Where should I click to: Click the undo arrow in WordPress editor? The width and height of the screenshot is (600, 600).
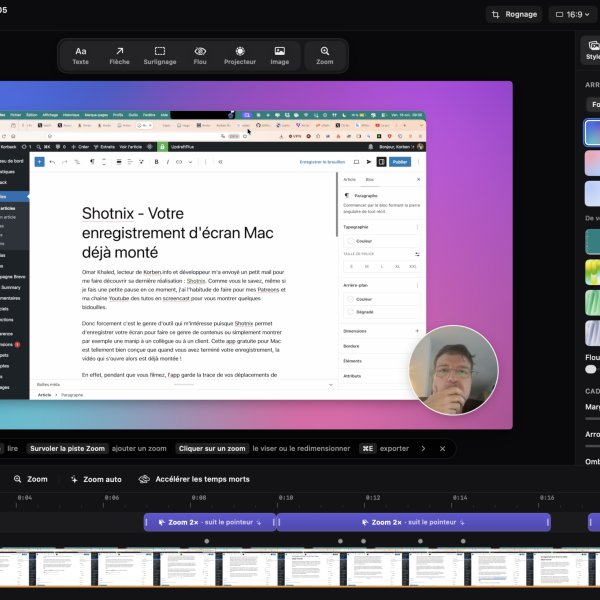[x=52, y=162]
